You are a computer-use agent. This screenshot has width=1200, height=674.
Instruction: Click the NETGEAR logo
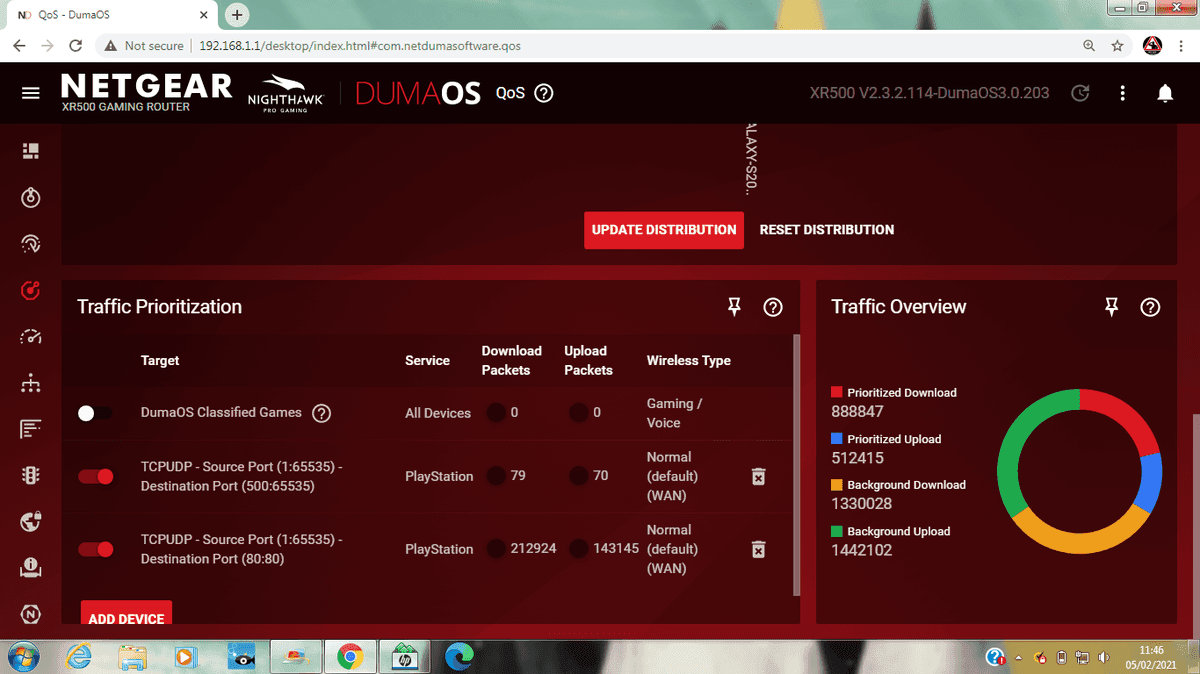[x=147, y=87]
